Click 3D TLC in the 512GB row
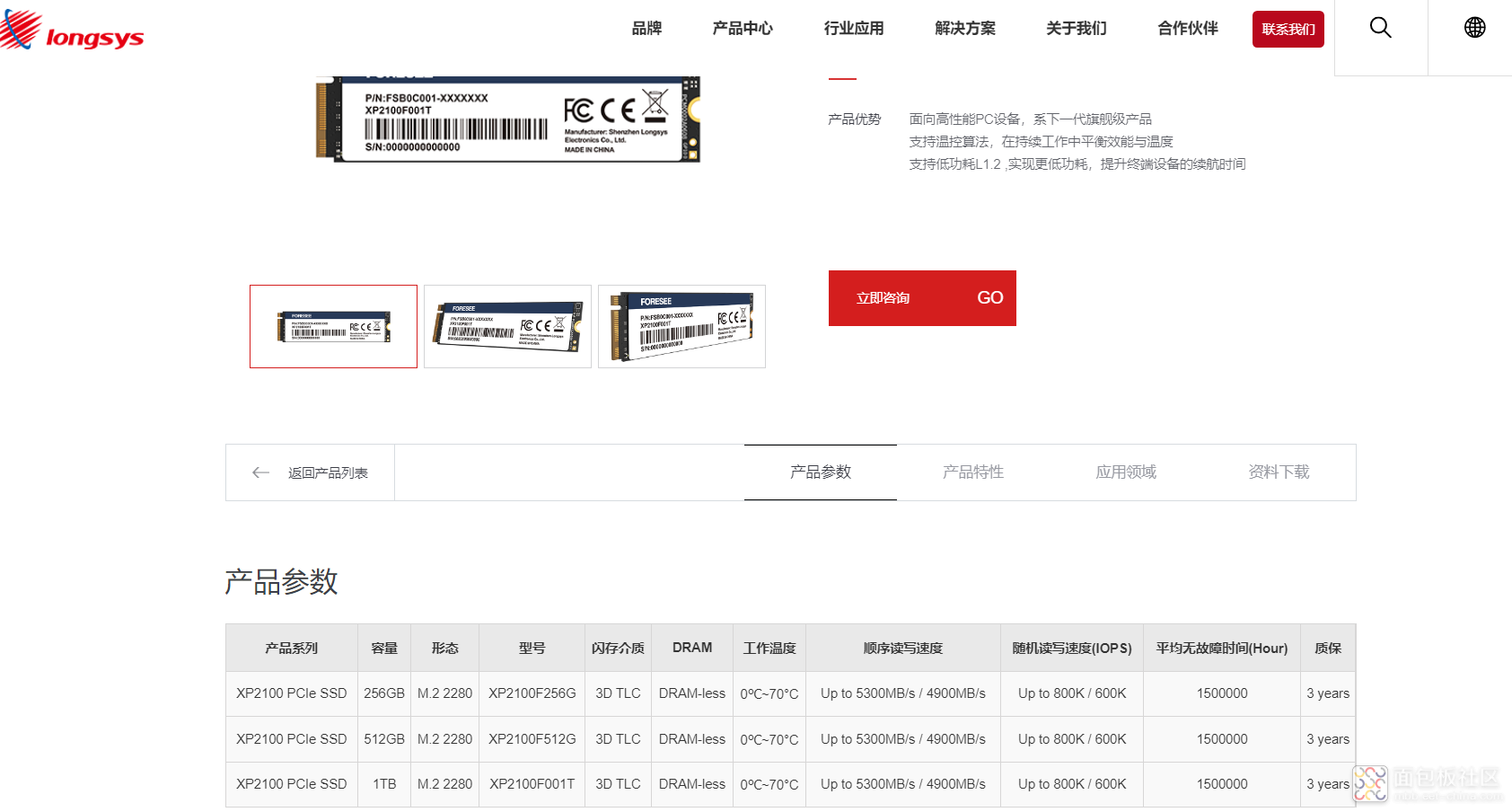 click(618, 739)
